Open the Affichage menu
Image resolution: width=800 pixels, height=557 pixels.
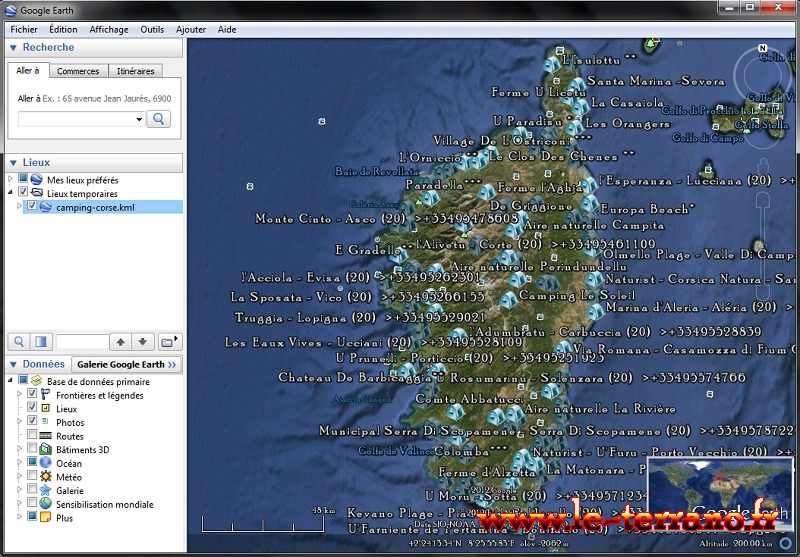pyautogui.click(x=109, y=30)
